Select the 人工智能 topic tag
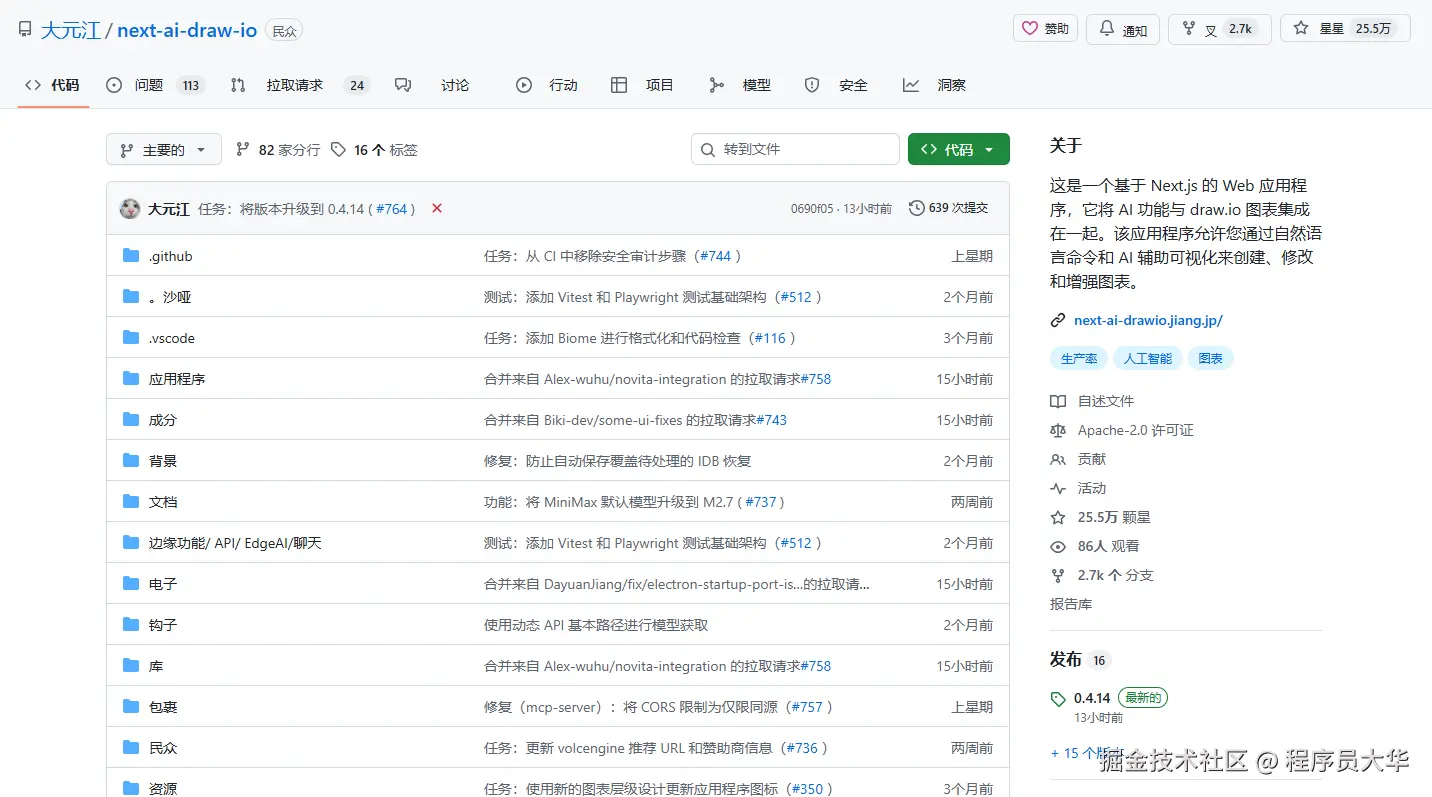The image size is (1432, 797). point(1147,358)
